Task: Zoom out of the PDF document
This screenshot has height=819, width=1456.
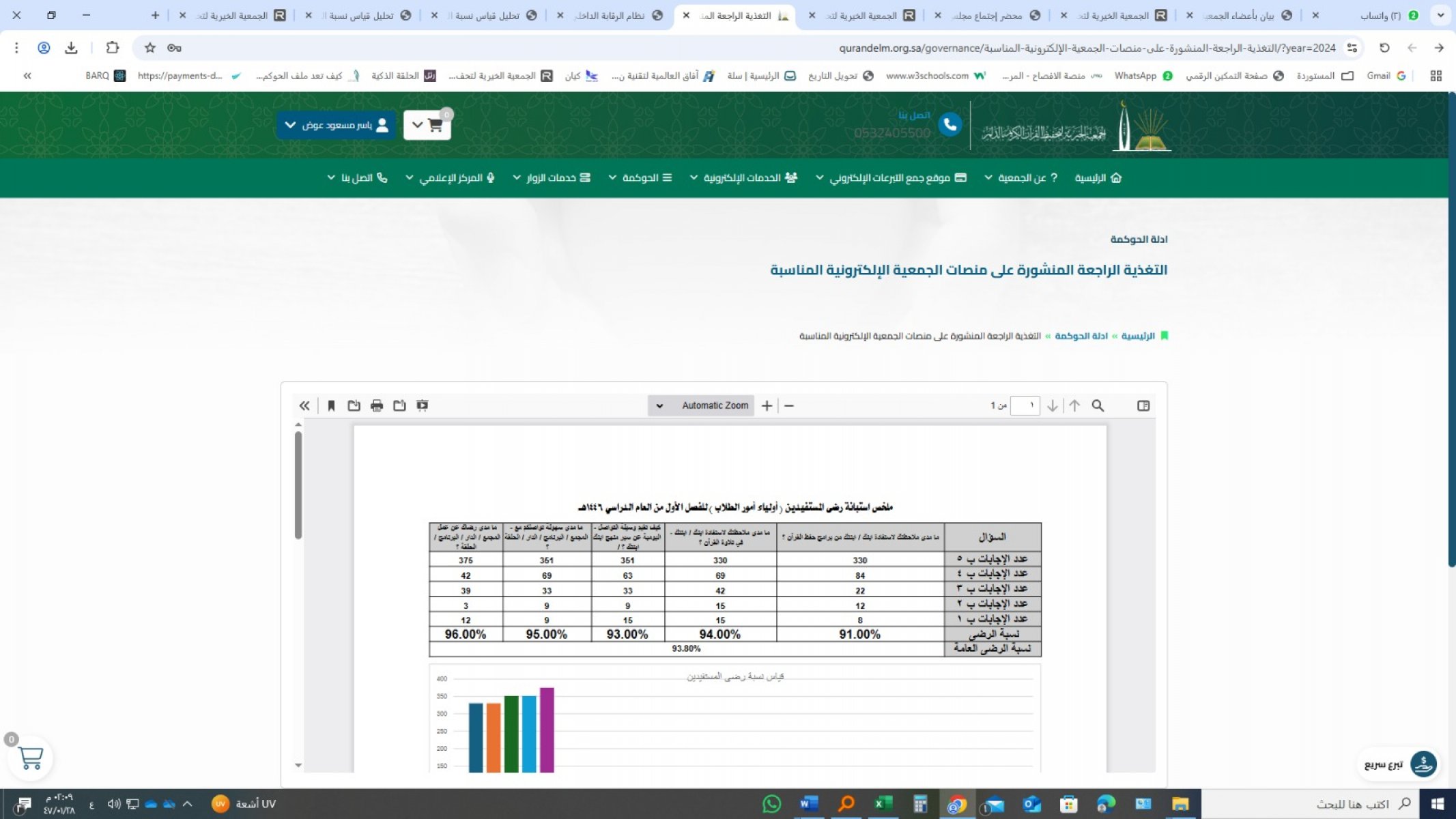Action: [x=789, y=405]
